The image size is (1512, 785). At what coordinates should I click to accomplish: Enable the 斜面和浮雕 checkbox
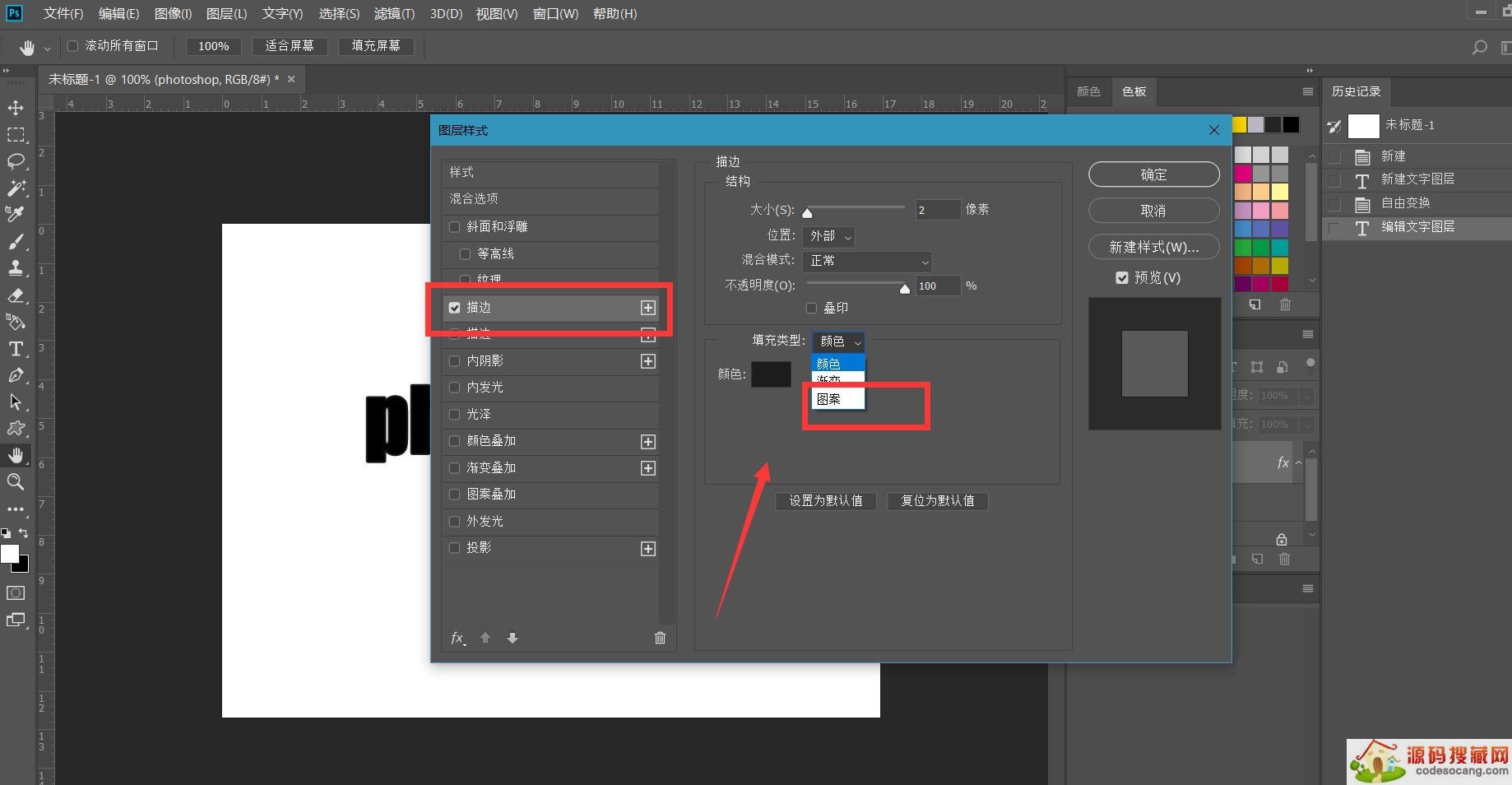coord(454,227)
